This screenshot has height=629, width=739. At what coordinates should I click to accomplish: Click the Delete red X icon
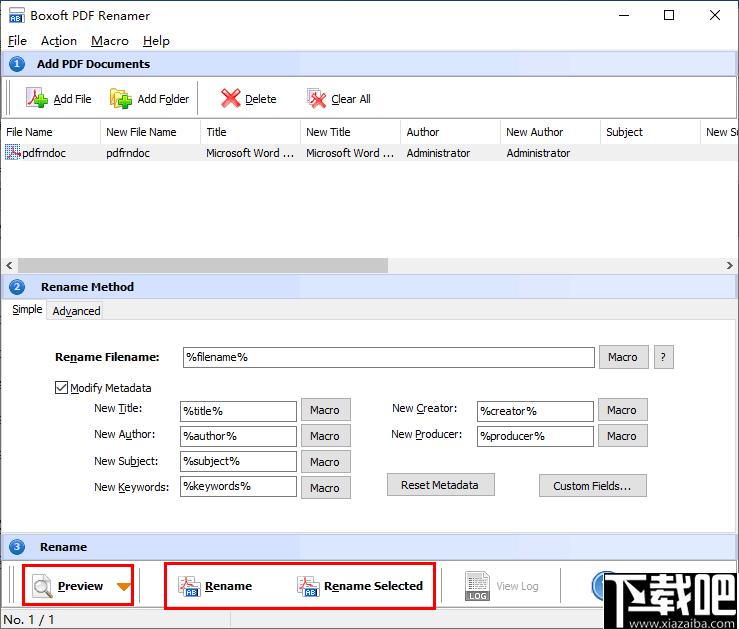(231, 98)
